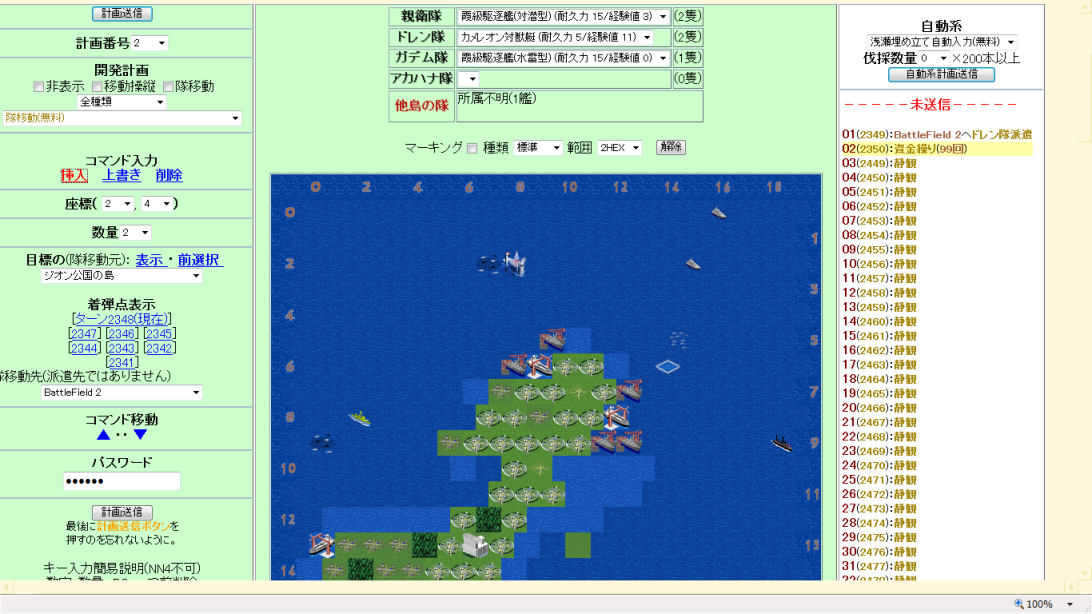The height and width of the screenshot is (614, 1092).
Task: Select the white offshore tower in the sea
Action: 515,263
